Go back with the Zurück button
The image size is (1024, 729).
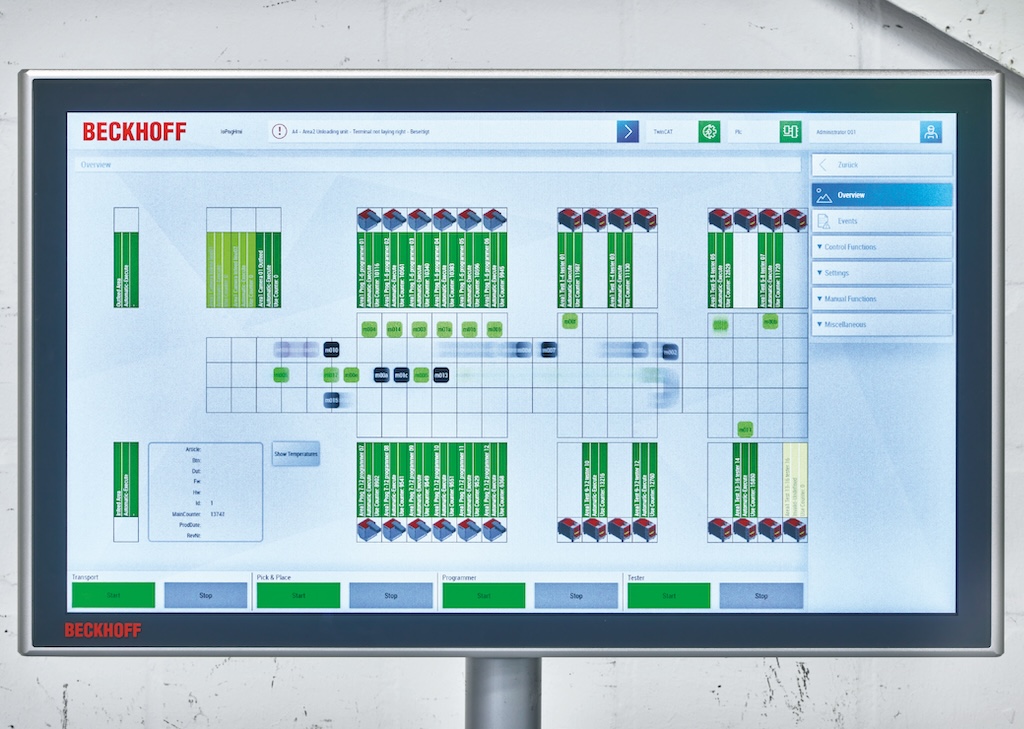point(882,165)
